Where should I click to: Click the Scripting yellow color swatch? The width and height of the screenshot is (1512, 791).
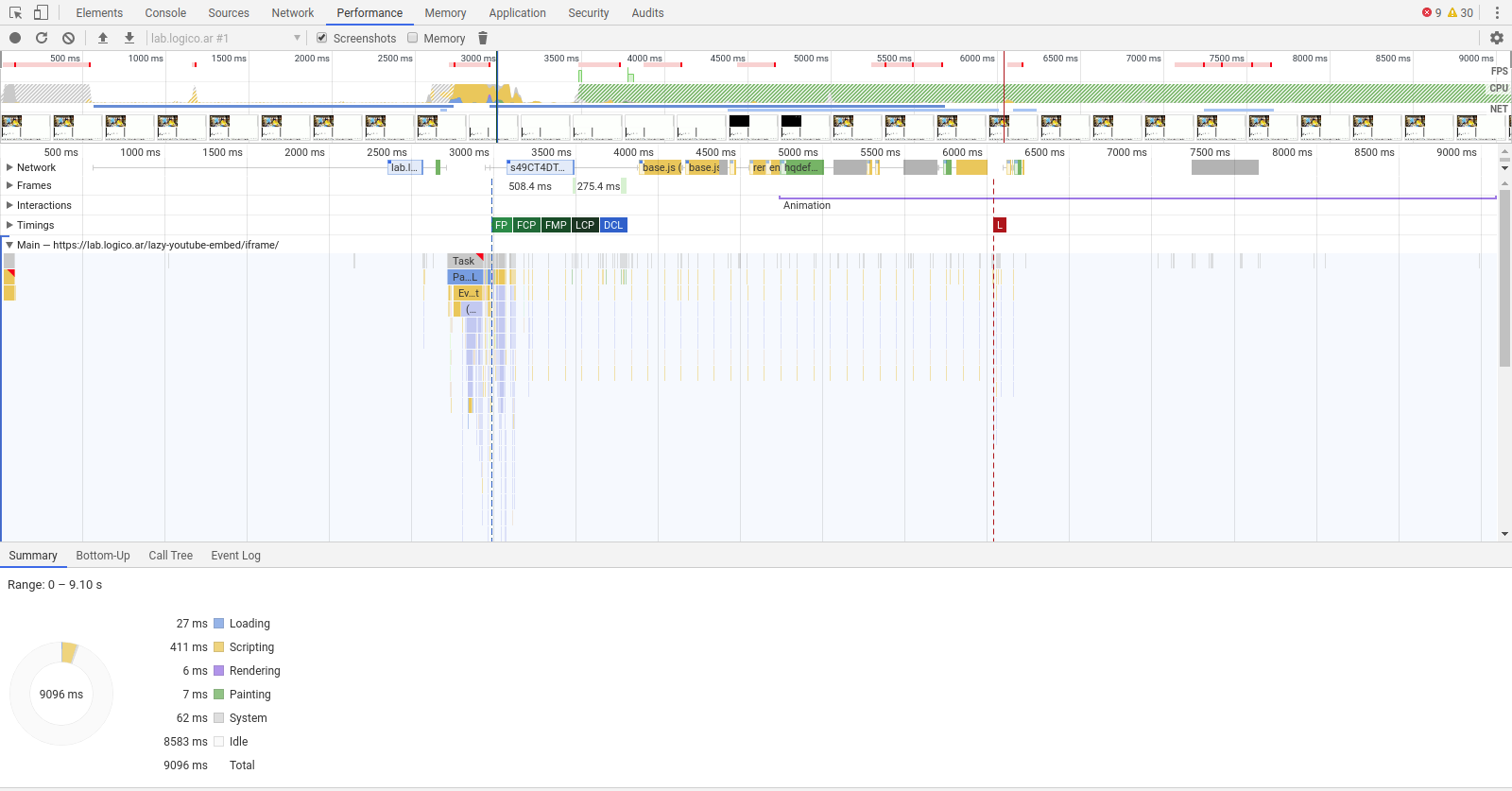[x=219, y=647]
